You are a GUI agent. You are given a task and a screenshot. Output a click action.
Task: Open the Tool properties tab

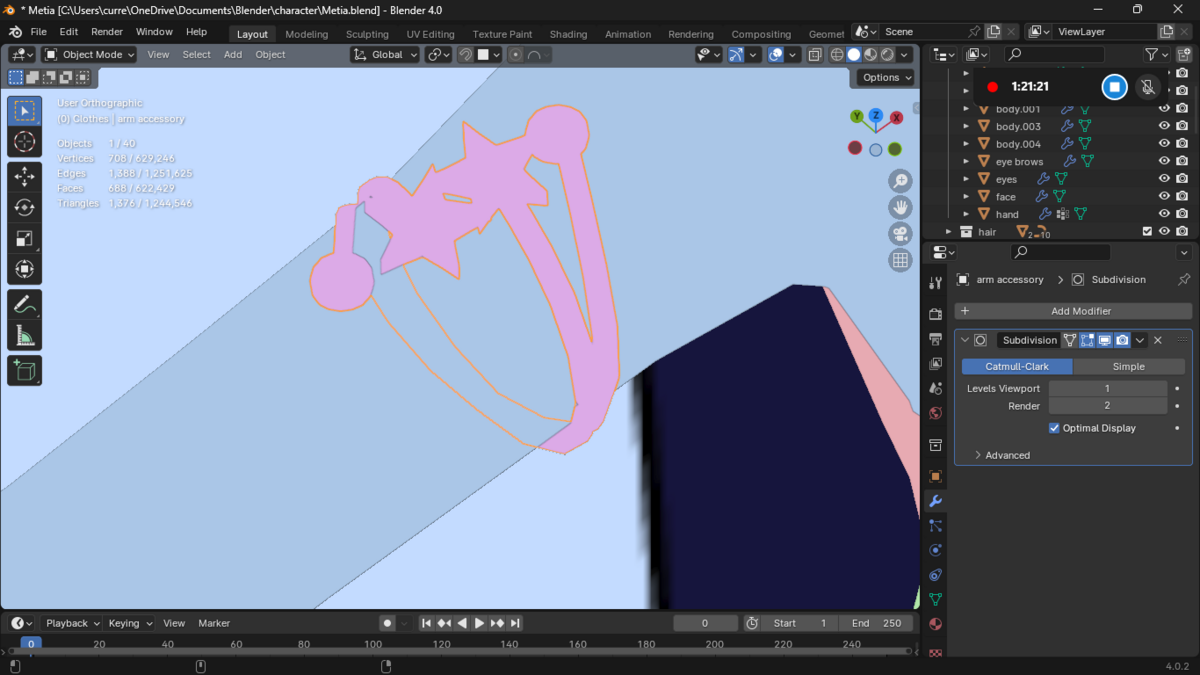click(935, 283)
